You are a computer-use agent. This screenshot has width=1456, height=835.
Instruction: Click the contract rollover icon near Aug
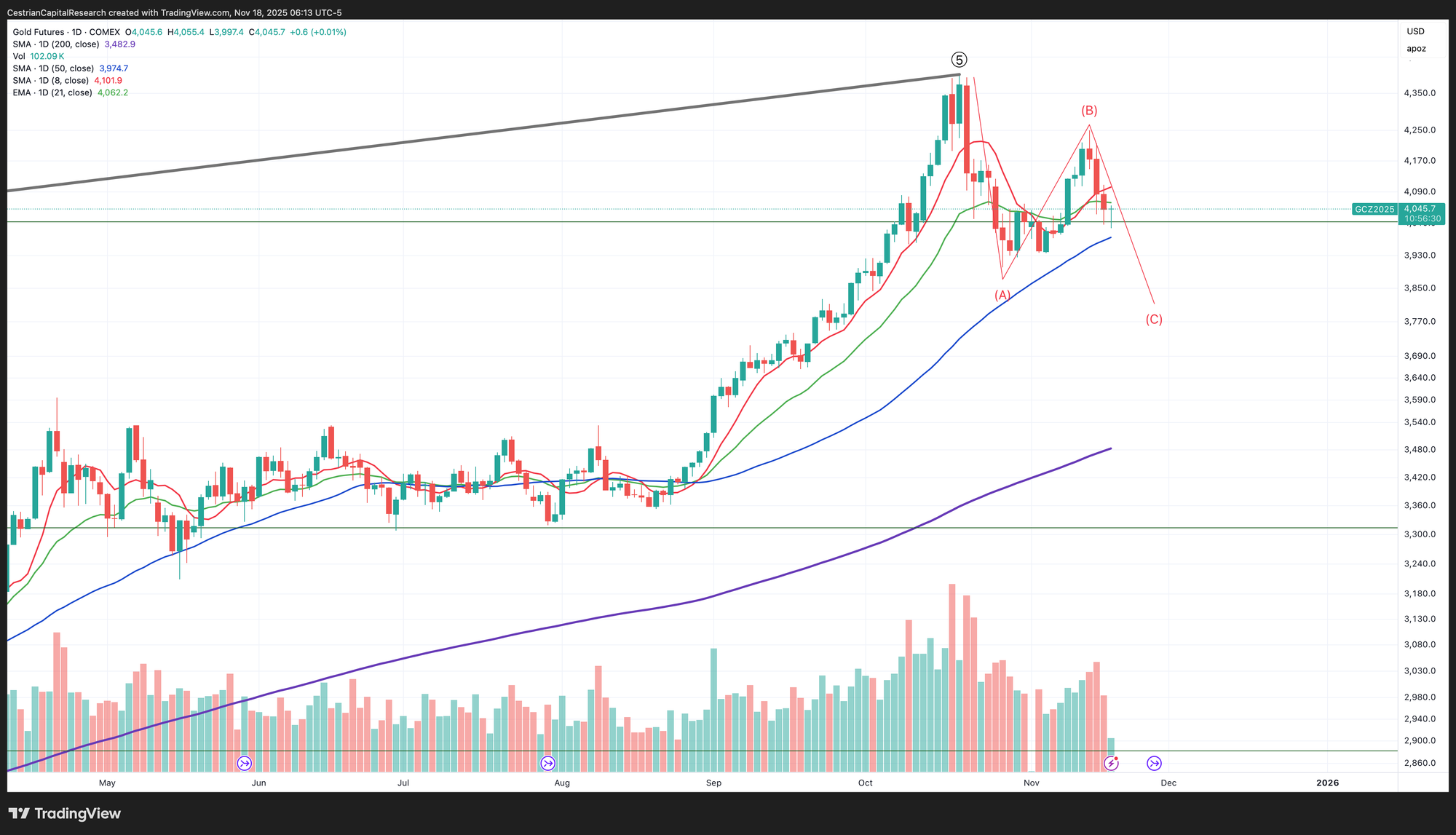click(x=547, y=763)
